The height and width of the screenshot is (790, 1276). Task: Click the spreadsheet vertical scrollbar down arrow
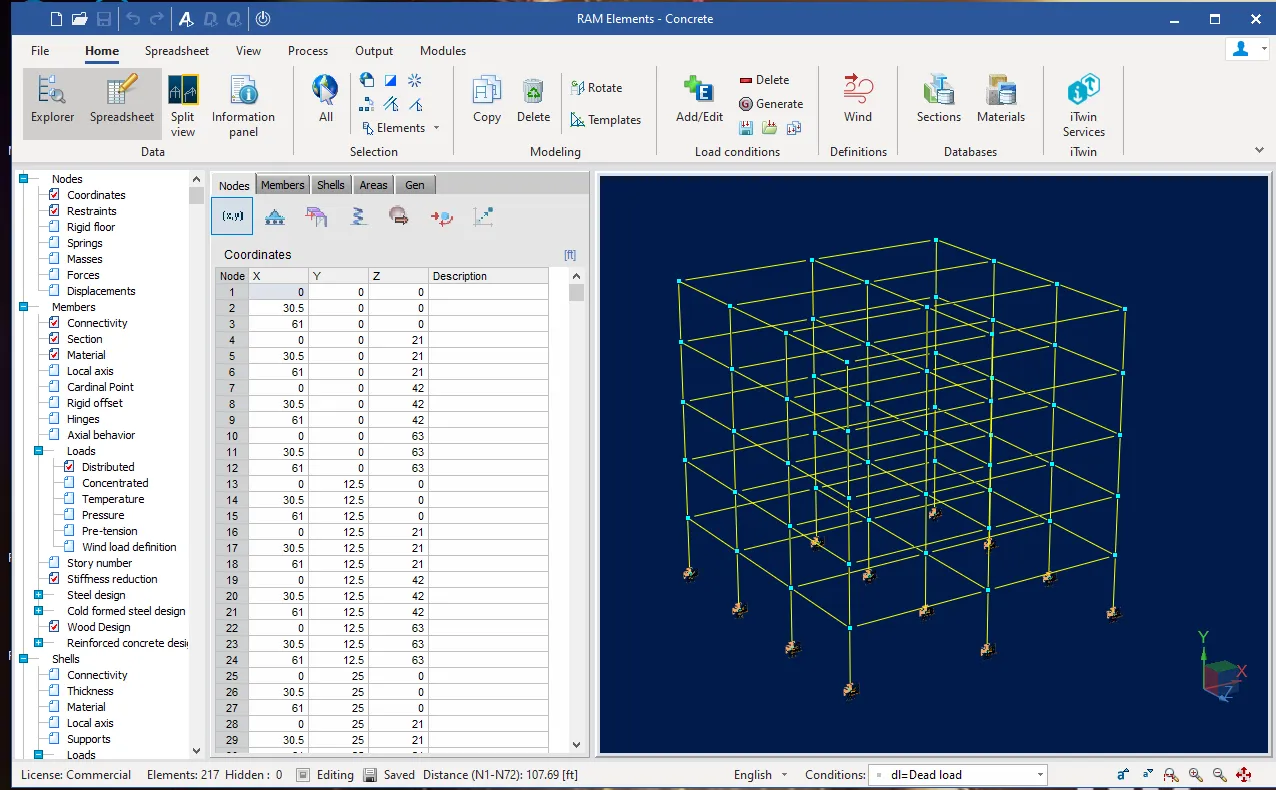coord(576,745)
